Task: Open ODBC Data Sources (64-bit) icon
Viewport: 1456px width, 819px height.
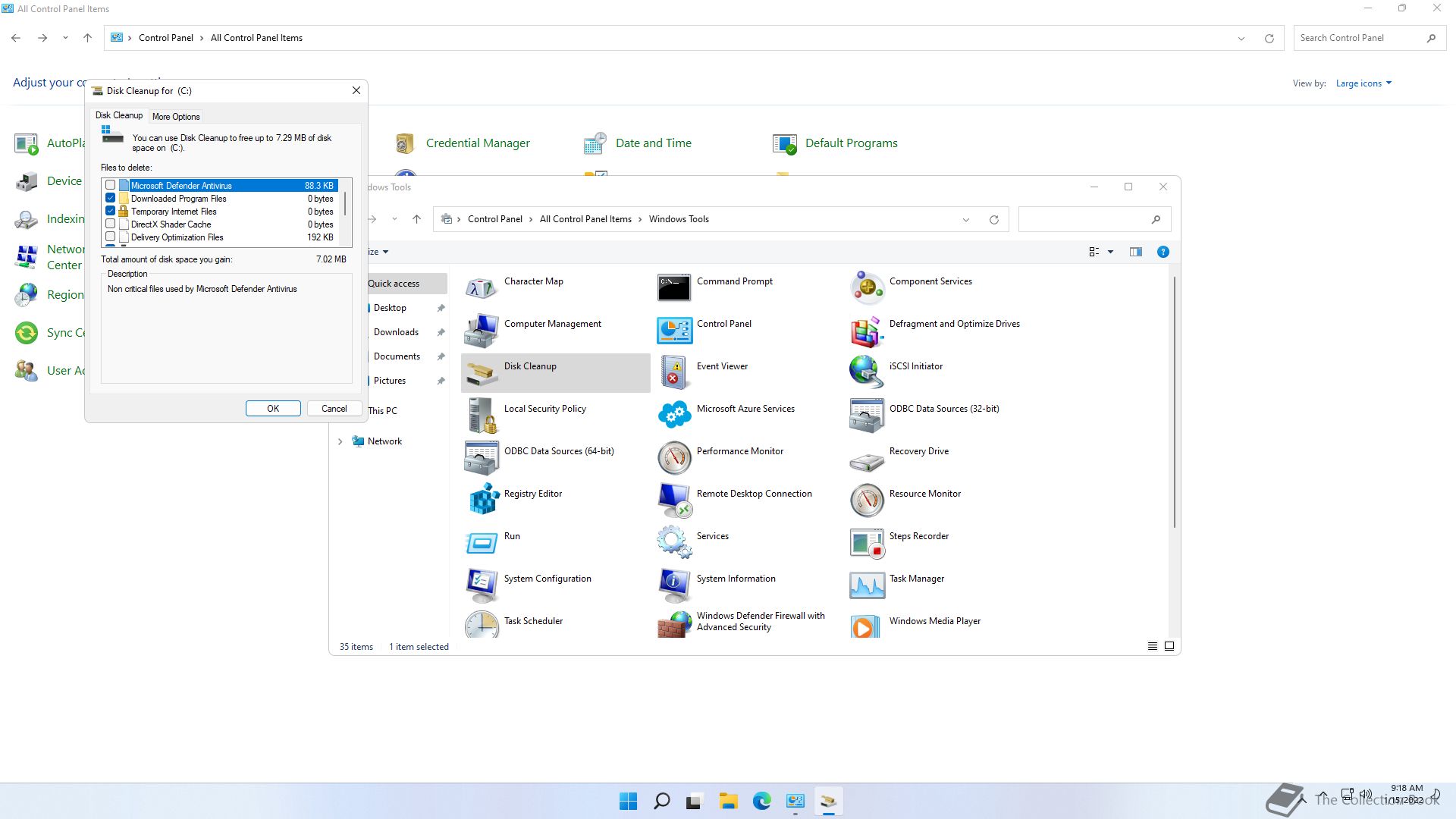Action: [x=482, y=458]
